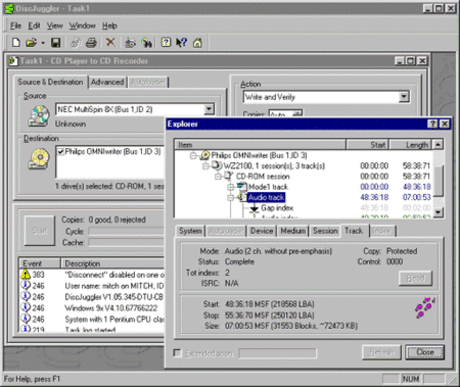
Task: Click the red X delete toolbar icon
Action: (x=111, y=42)
